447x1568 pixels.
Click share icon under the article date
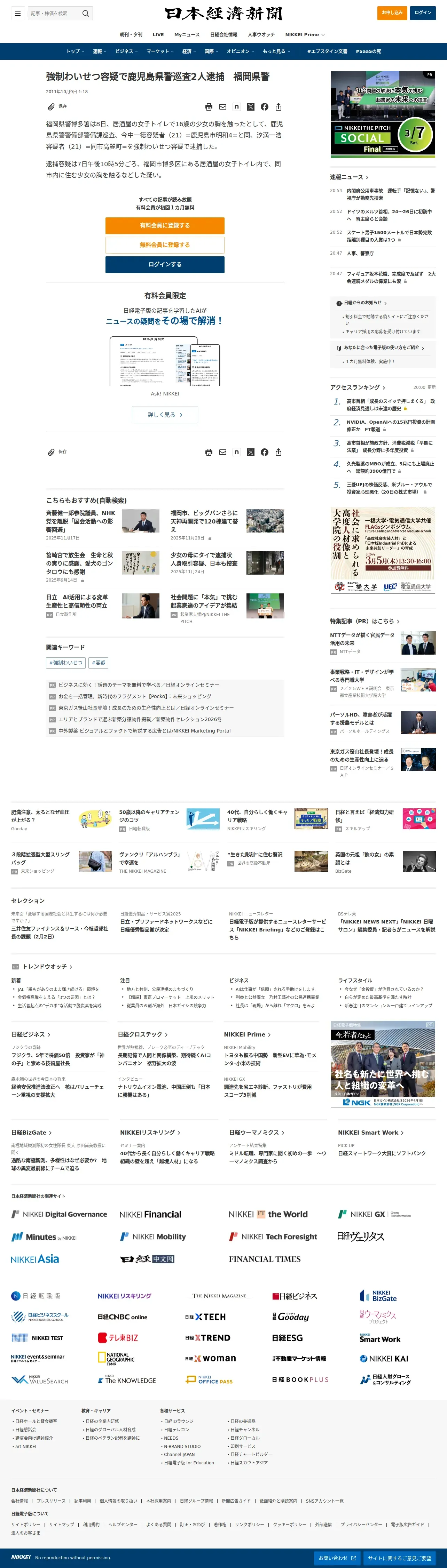coord(278,107)
